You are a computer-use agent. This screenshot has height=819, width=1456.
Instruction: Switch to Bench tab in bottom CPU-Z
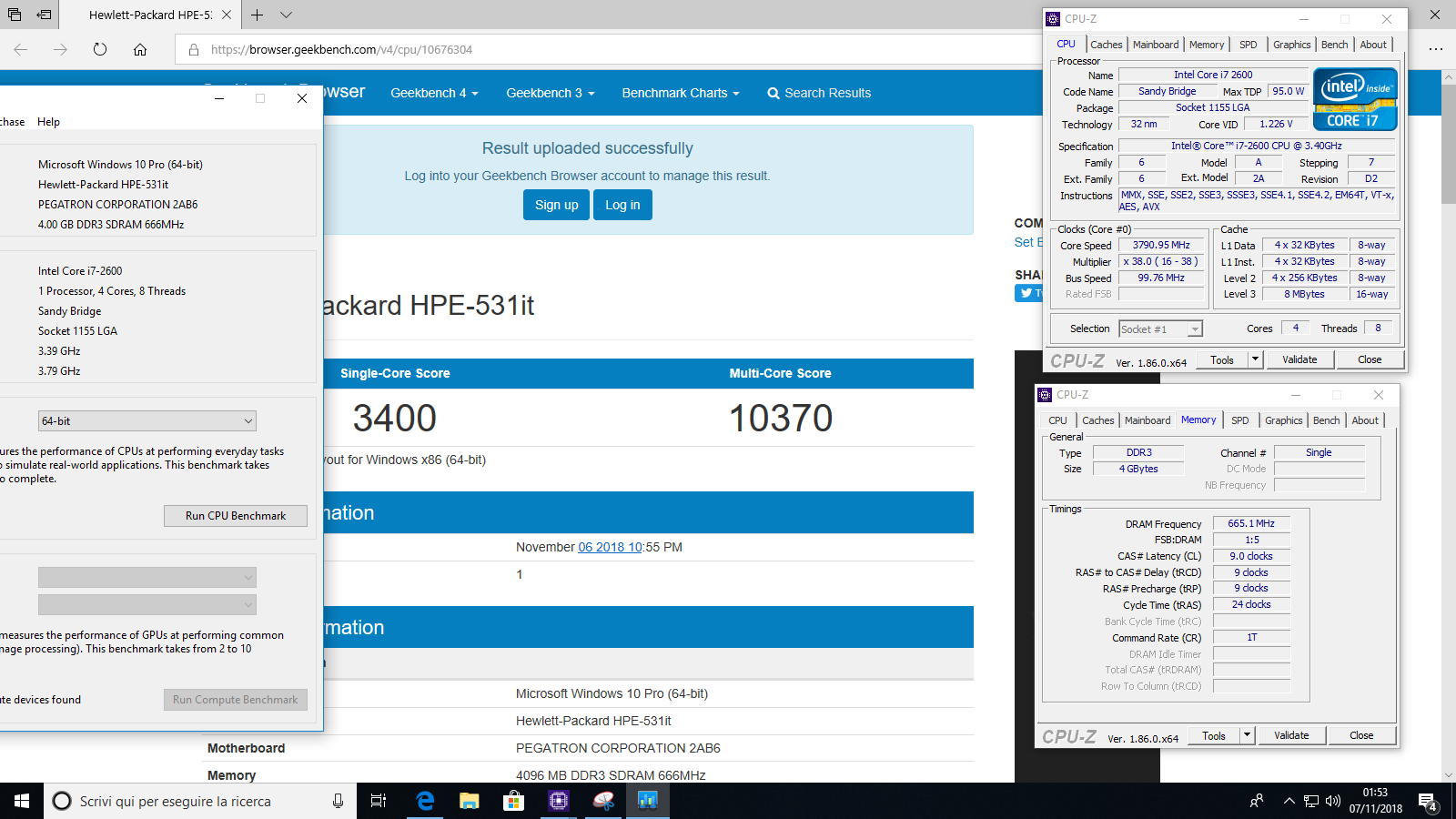pos(1326,420)
